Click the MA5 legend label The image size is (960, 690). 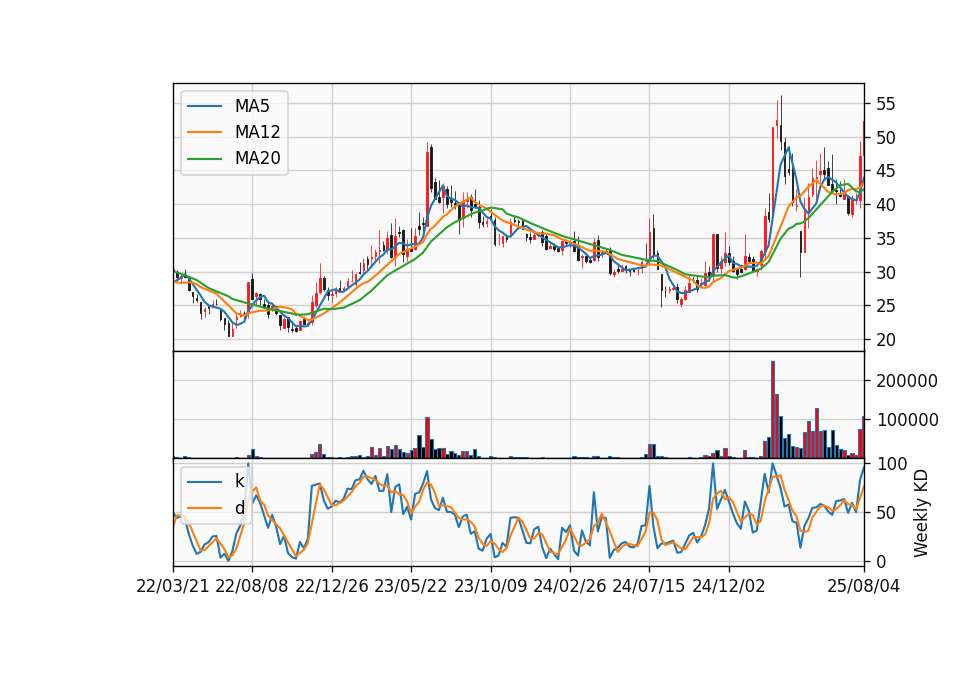click(252, 106)
